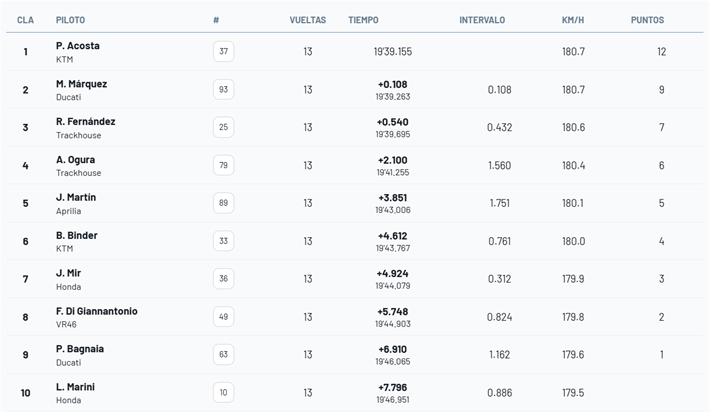Viewport: 709px width, 412px height.
Task: Select the number 89 badge for J. Martín
Action: [x=223, y=203]
